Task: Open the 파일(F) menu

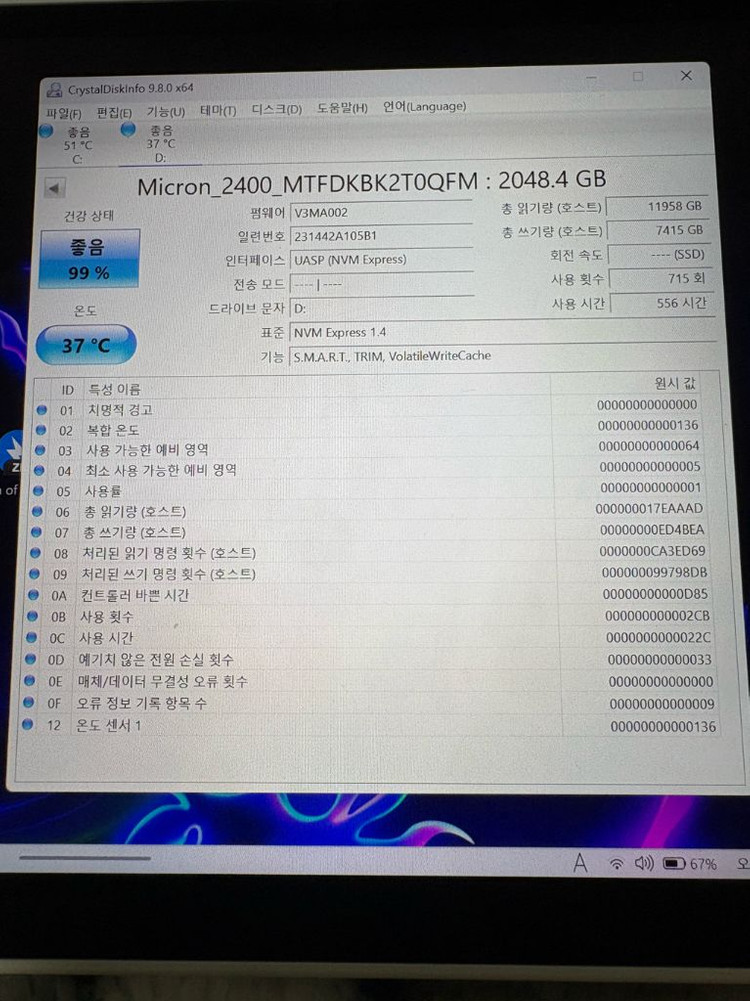Action: (x=64, y=114)
